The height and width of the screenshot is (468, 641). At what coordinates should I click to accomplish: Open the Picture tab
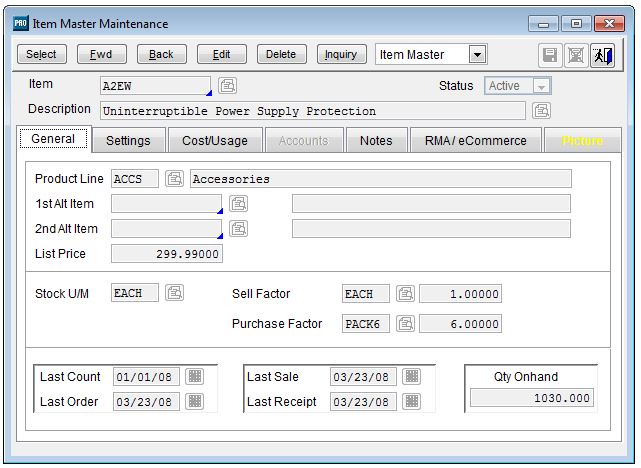click(x=582, y=141)
